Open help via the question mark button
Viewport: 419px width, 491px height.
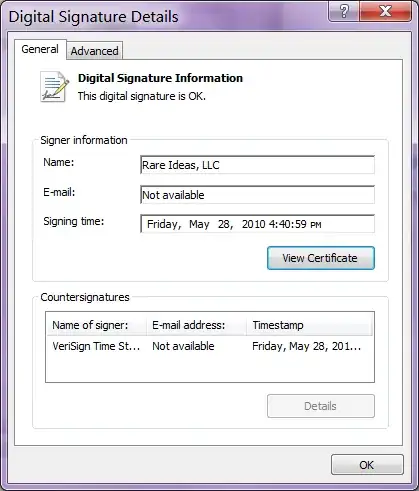pyautogui.click(x=344, y=11)
